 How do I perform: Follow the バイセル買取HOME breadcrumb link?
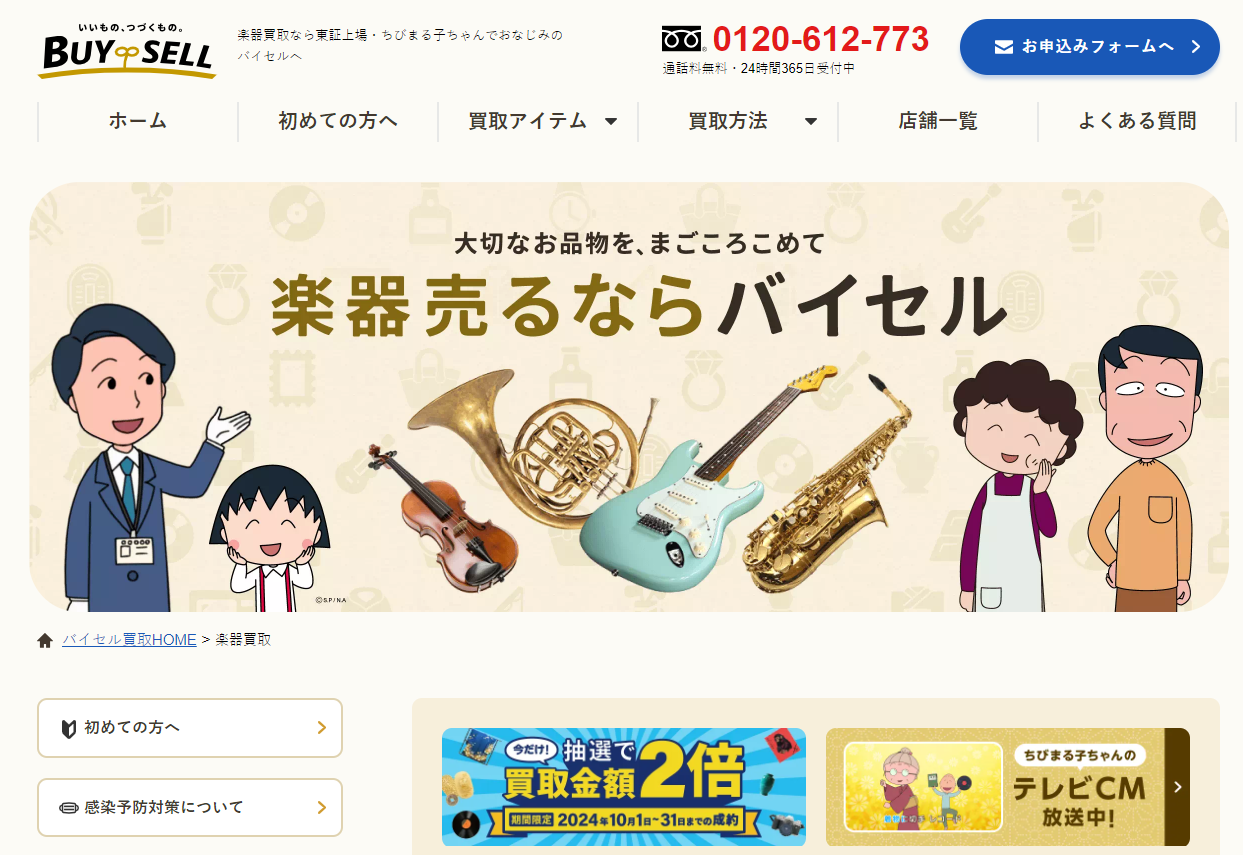(129, 640)
